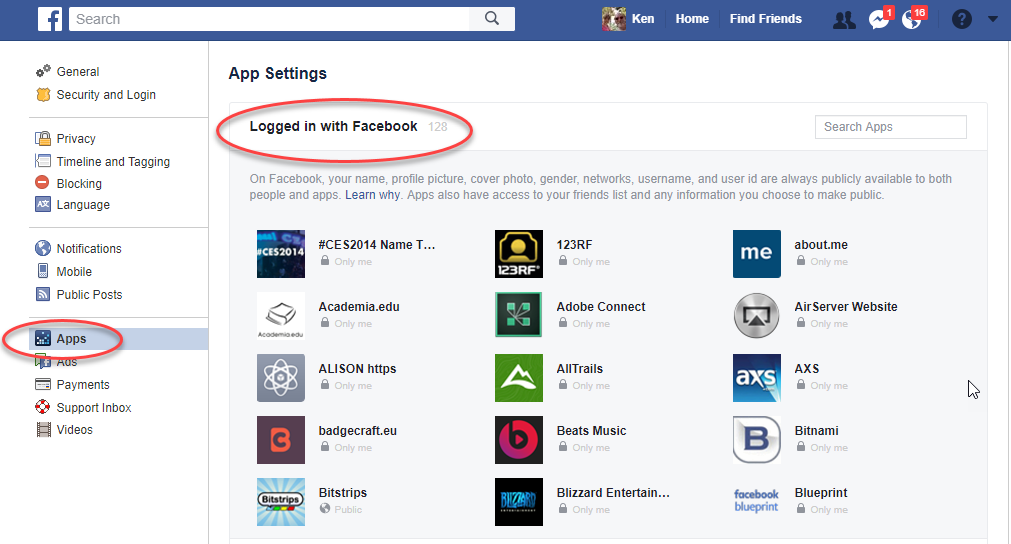Open Notifications settings

[88, 249]
